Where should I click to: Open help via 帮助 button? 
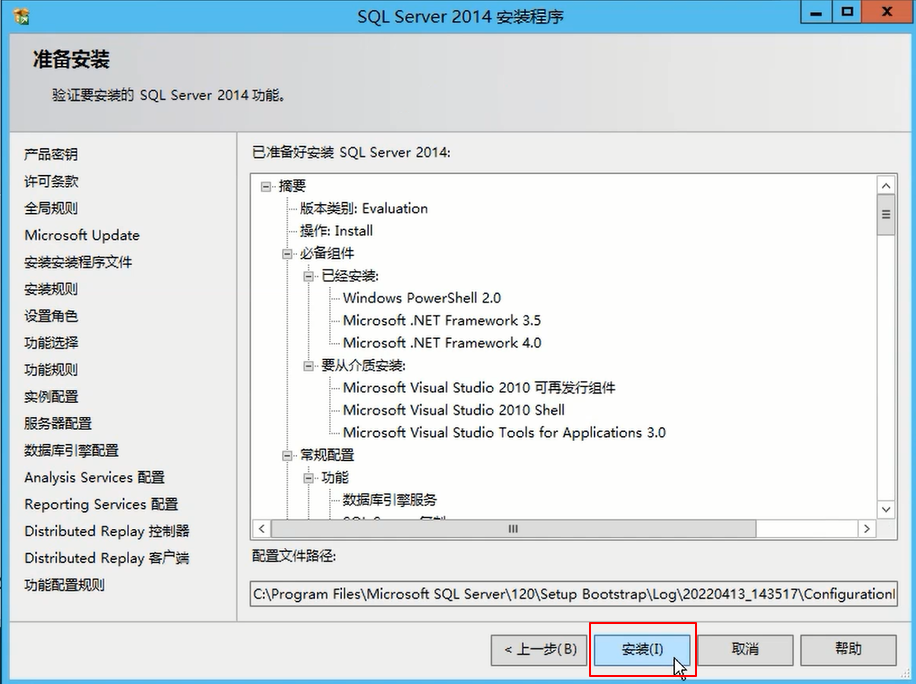click(848, 650)
